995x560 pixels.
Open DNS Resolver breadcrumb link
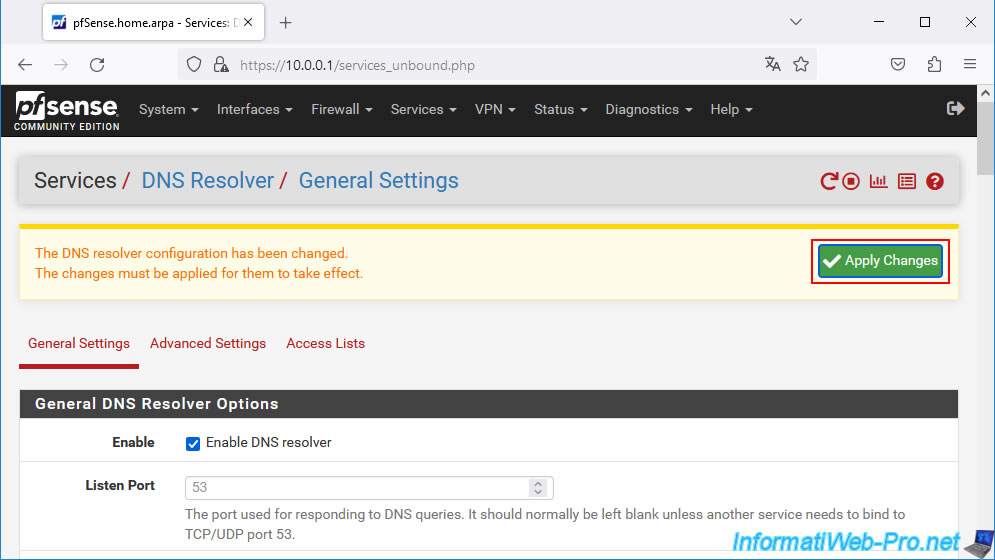point(208,180)
